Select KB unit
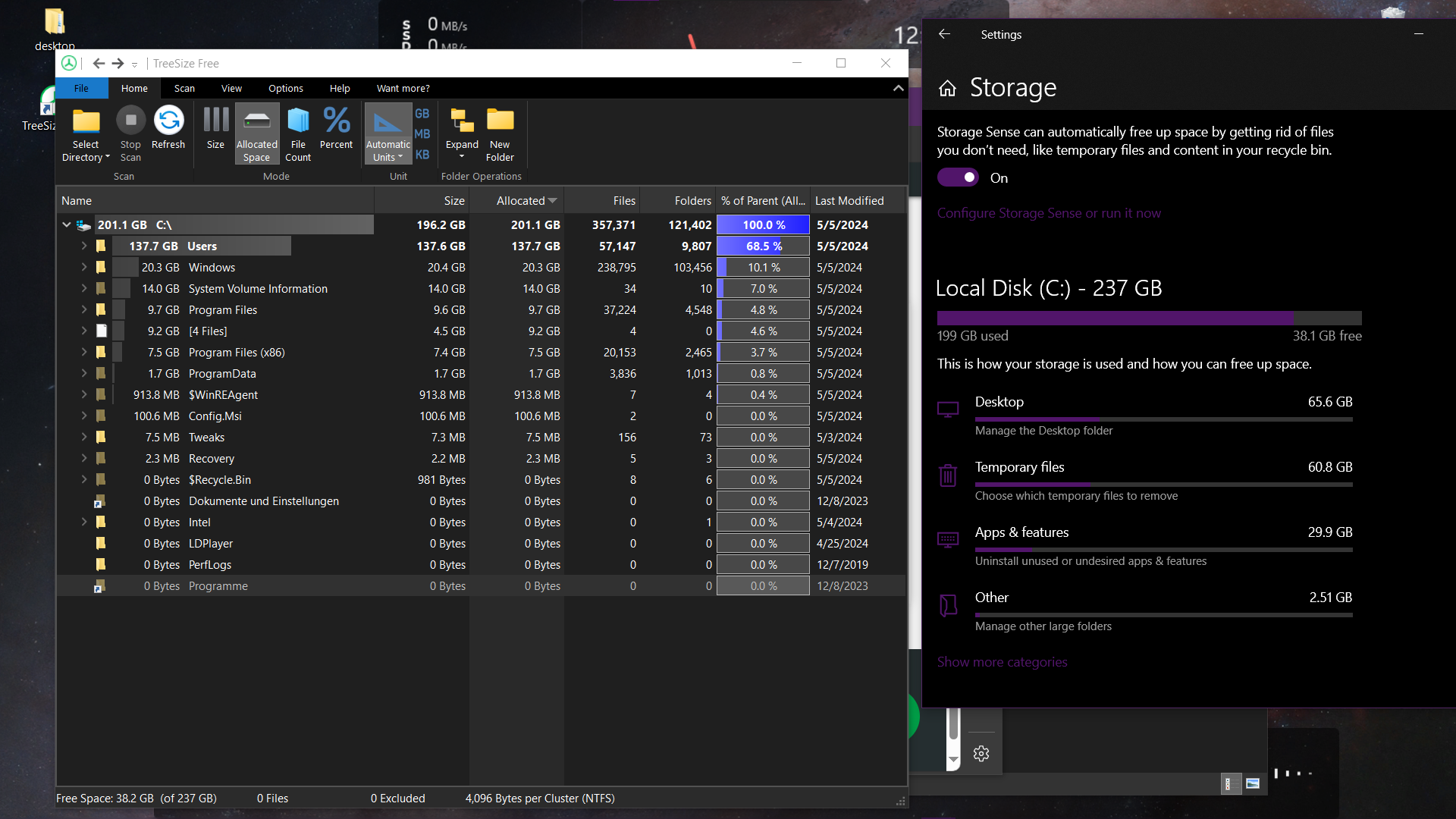This screenshot has width=1456, height=819. (422, 155)
